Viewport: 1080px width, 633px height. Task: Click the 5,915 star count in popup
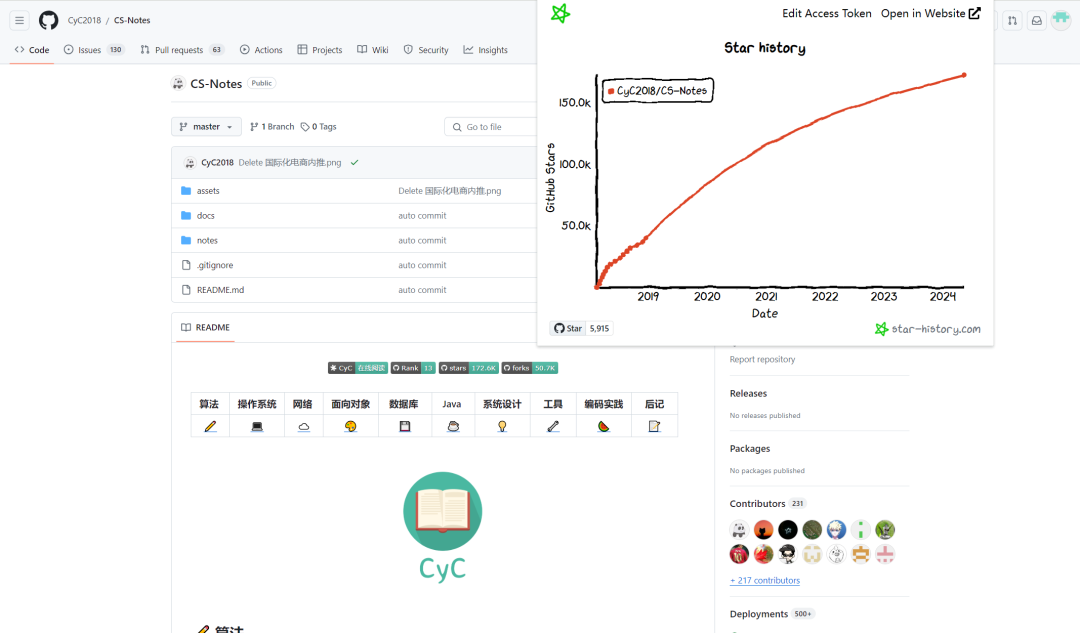click(x=599, y=329)
